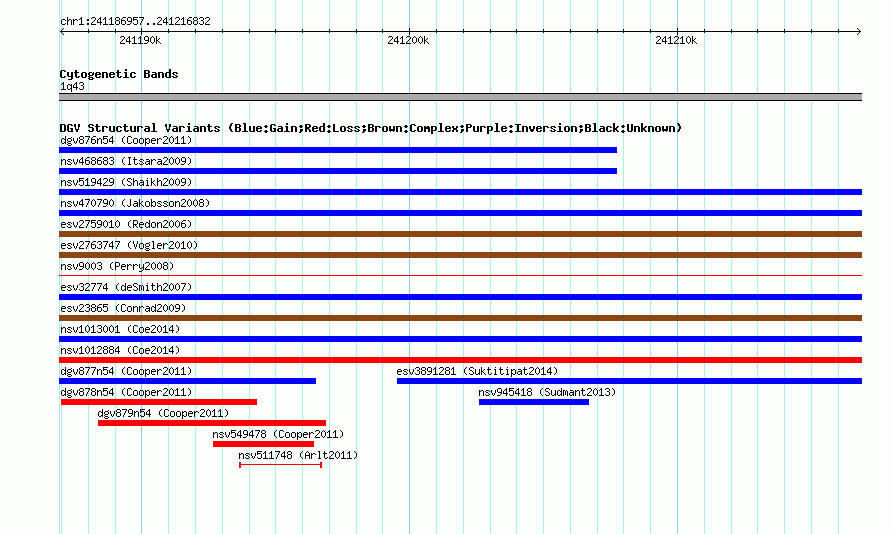Open esv2763747 (Vogler2010) label
Viewport: 890px width, 534px height.
[129, 245]
